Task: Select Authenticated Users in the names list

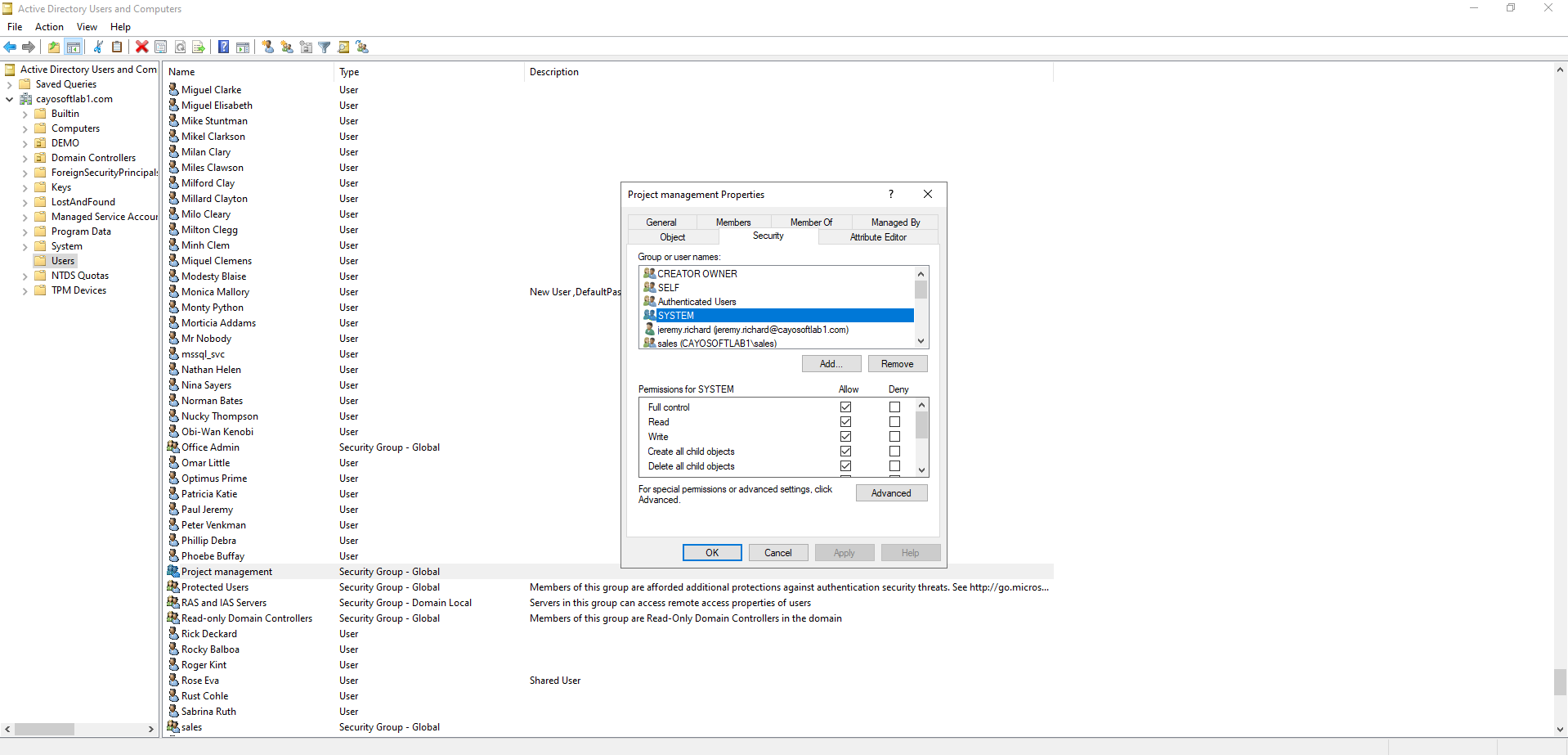Action: pyautogui.click(x=697, y=302)
